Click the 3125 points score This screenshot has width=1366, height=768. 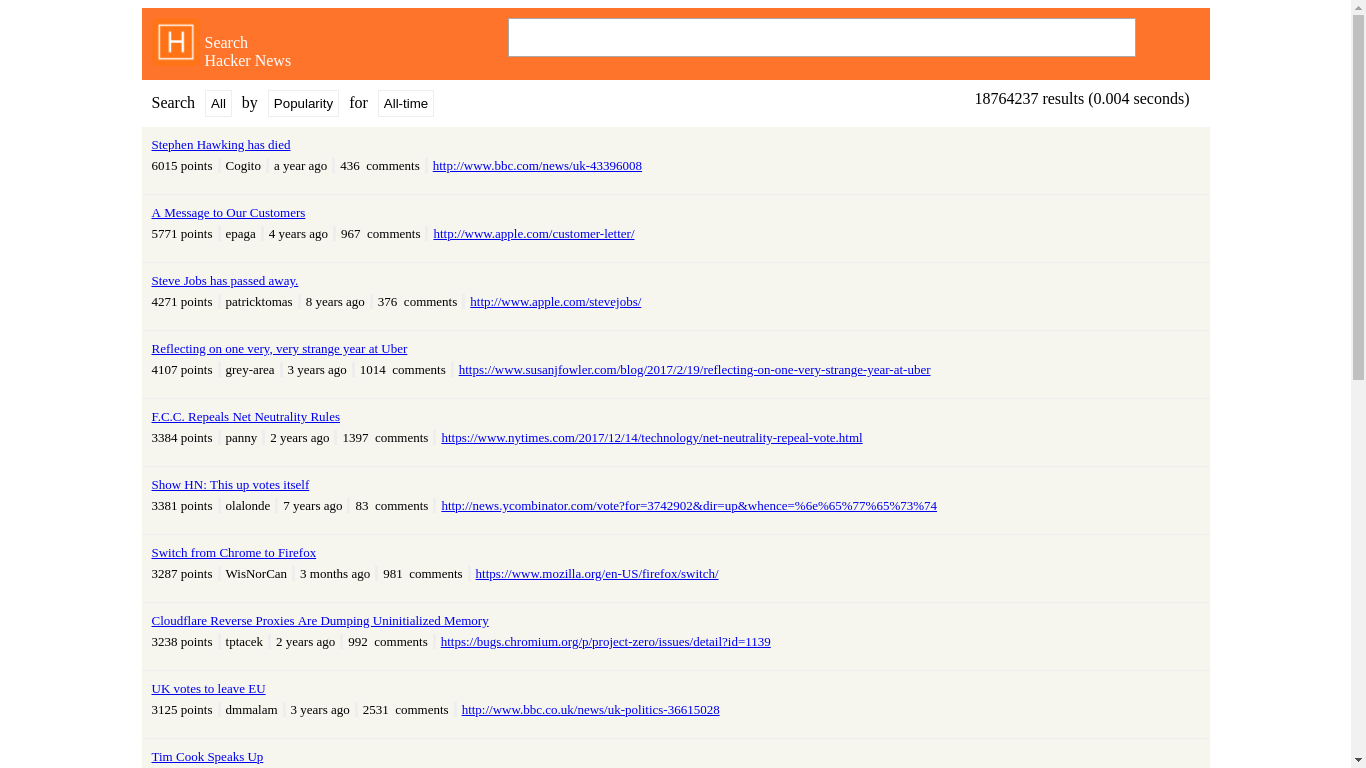pos(182,710)
